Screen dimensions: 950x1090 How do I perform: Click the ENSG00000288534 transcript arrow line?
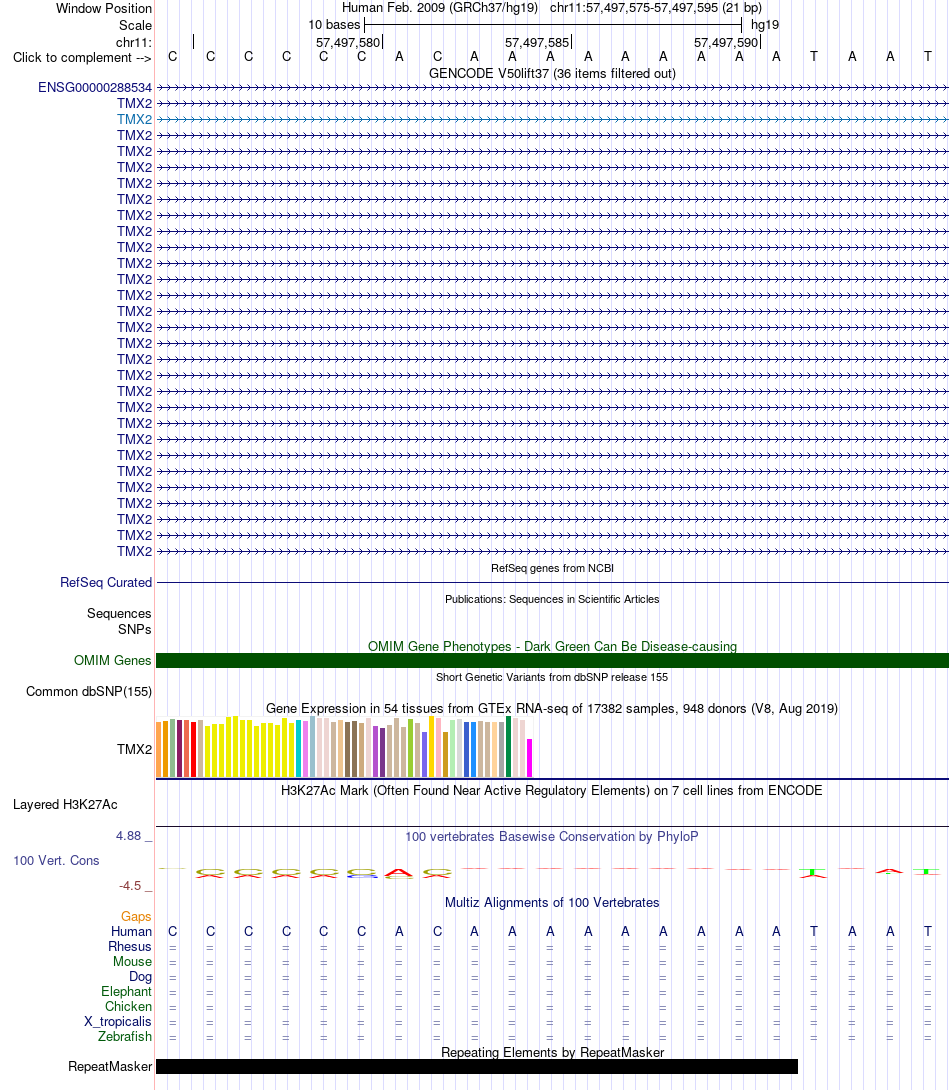click(x=552, y=88)
